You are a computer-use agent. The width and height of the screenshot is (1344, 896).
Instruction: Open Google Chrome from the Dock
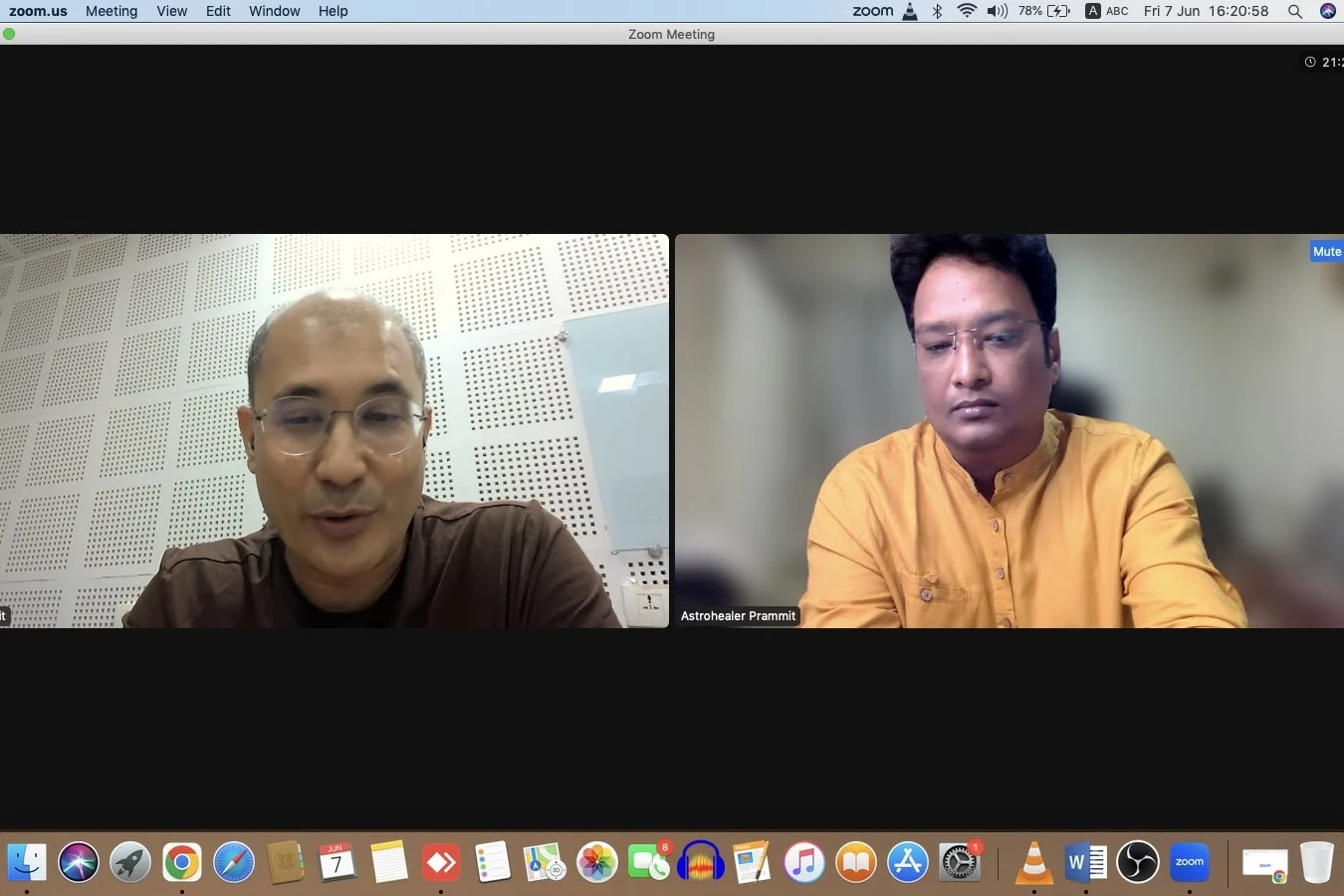tap(182, 862)
